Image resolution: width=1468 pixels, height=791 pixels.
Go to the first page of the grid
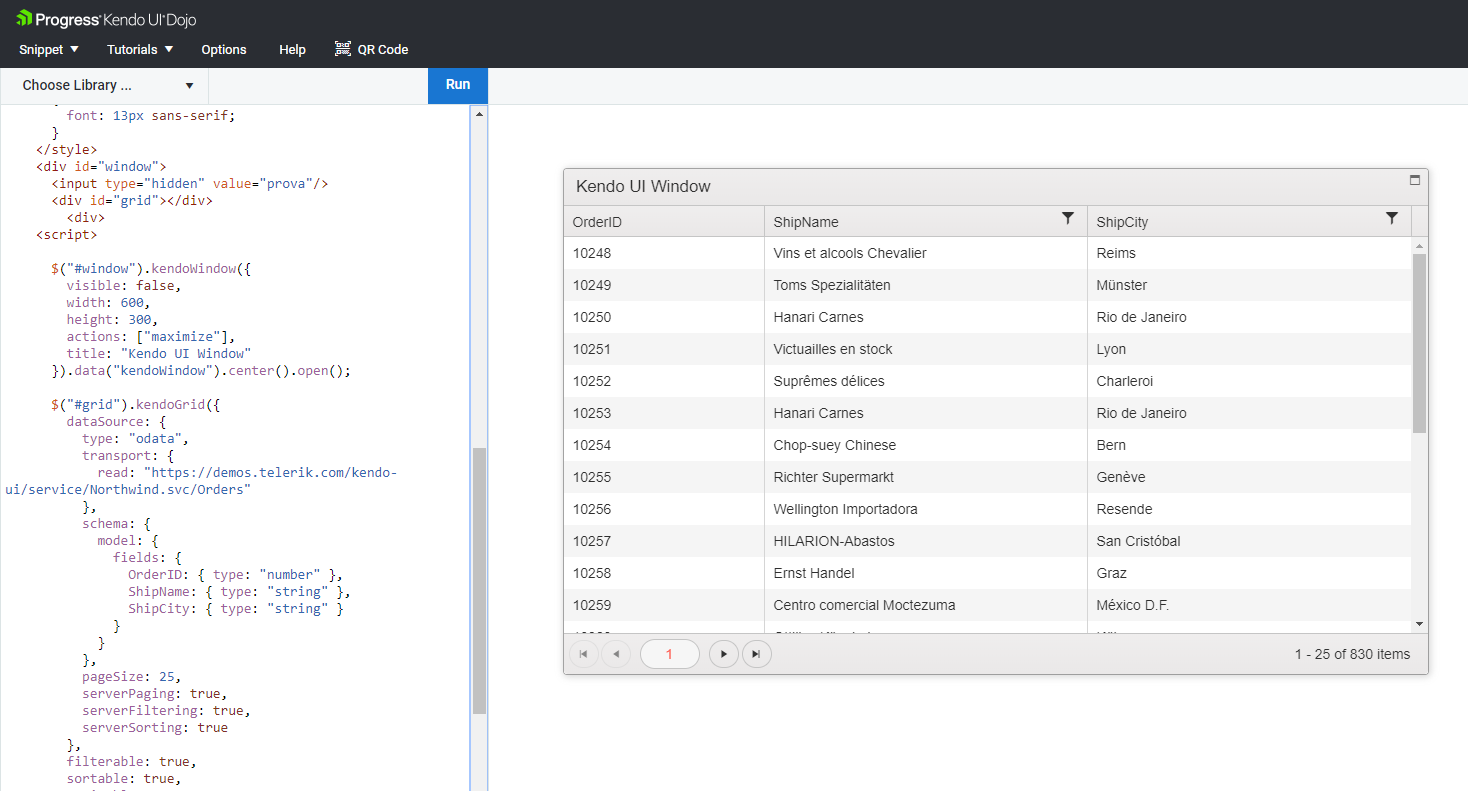tap(583, 654)
